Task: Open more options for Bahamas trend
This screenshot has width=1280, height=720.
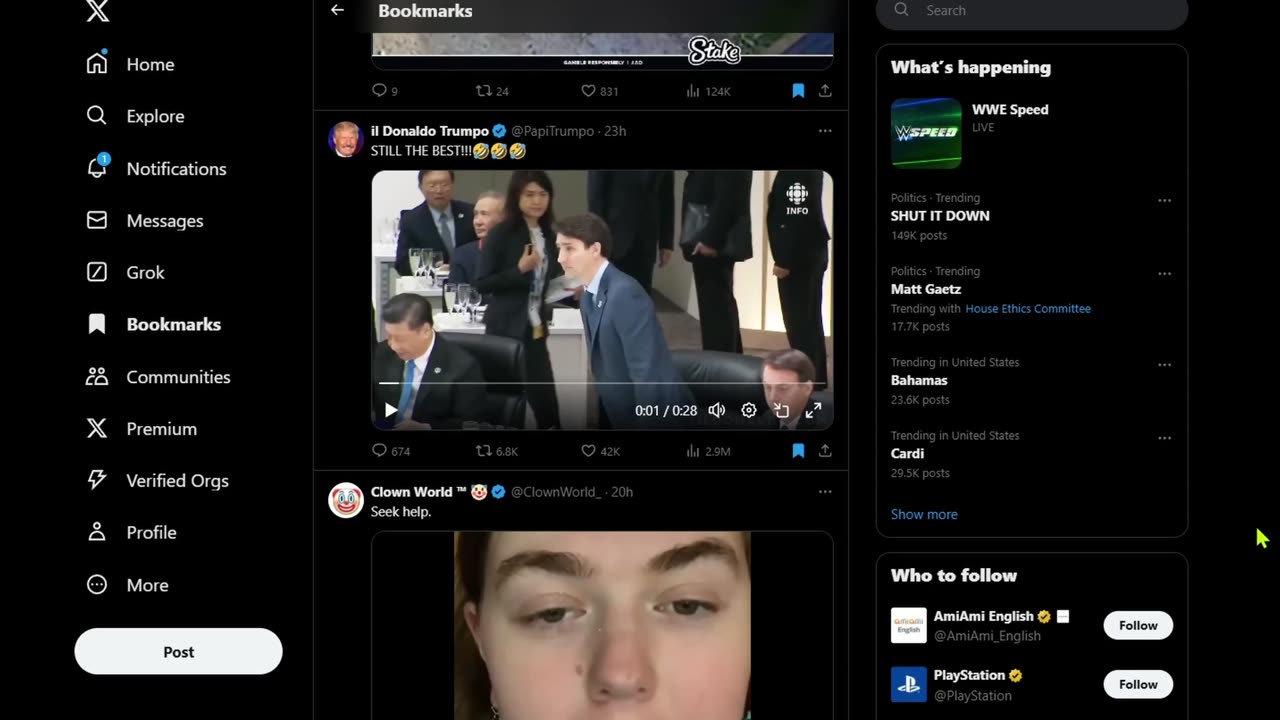Action: tap(1164, 364)
